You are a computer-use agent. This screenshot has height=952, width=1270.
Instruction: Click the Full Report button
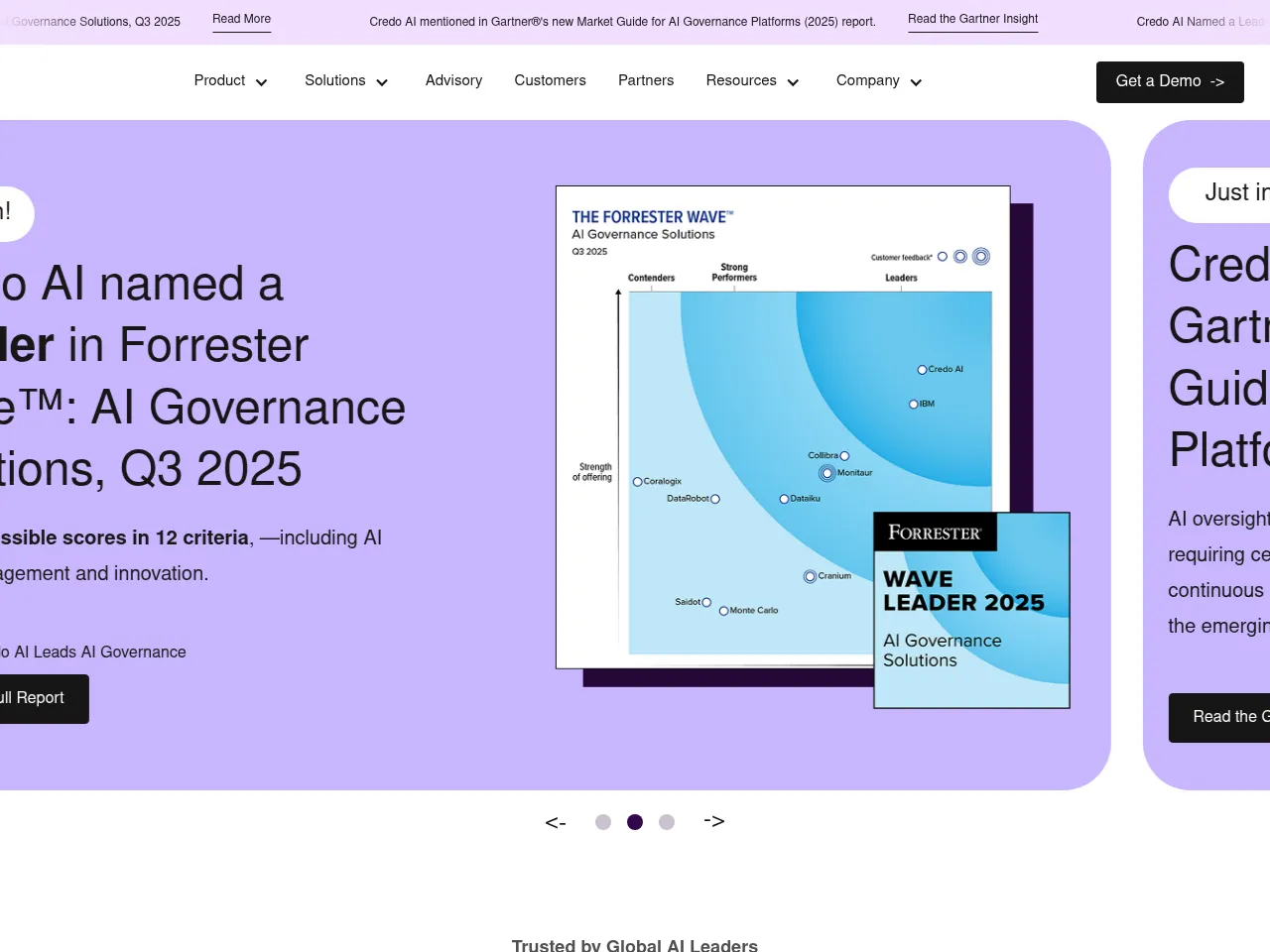pos(40,699)
